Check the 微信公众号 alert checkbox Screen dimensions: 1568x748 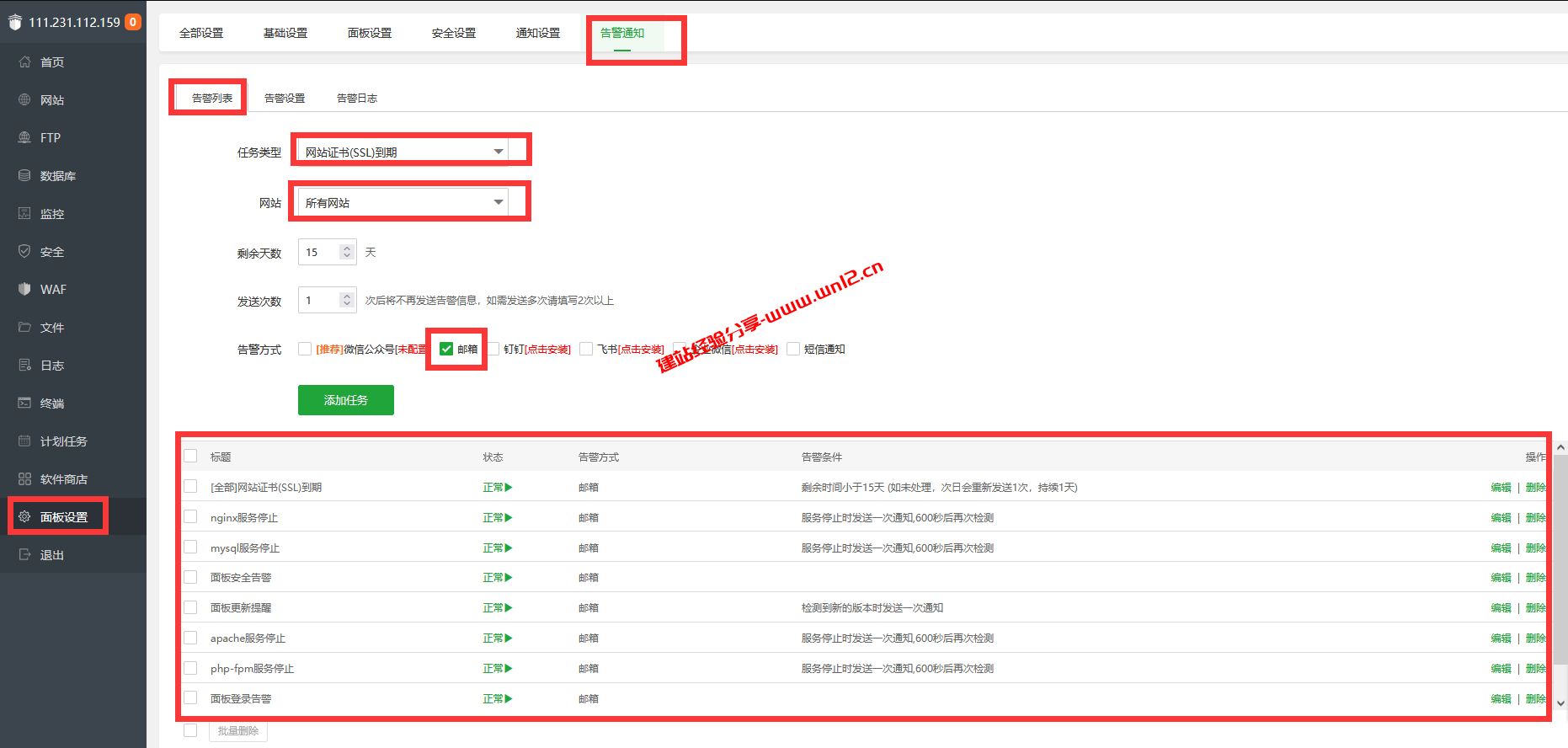coord(305,349)
